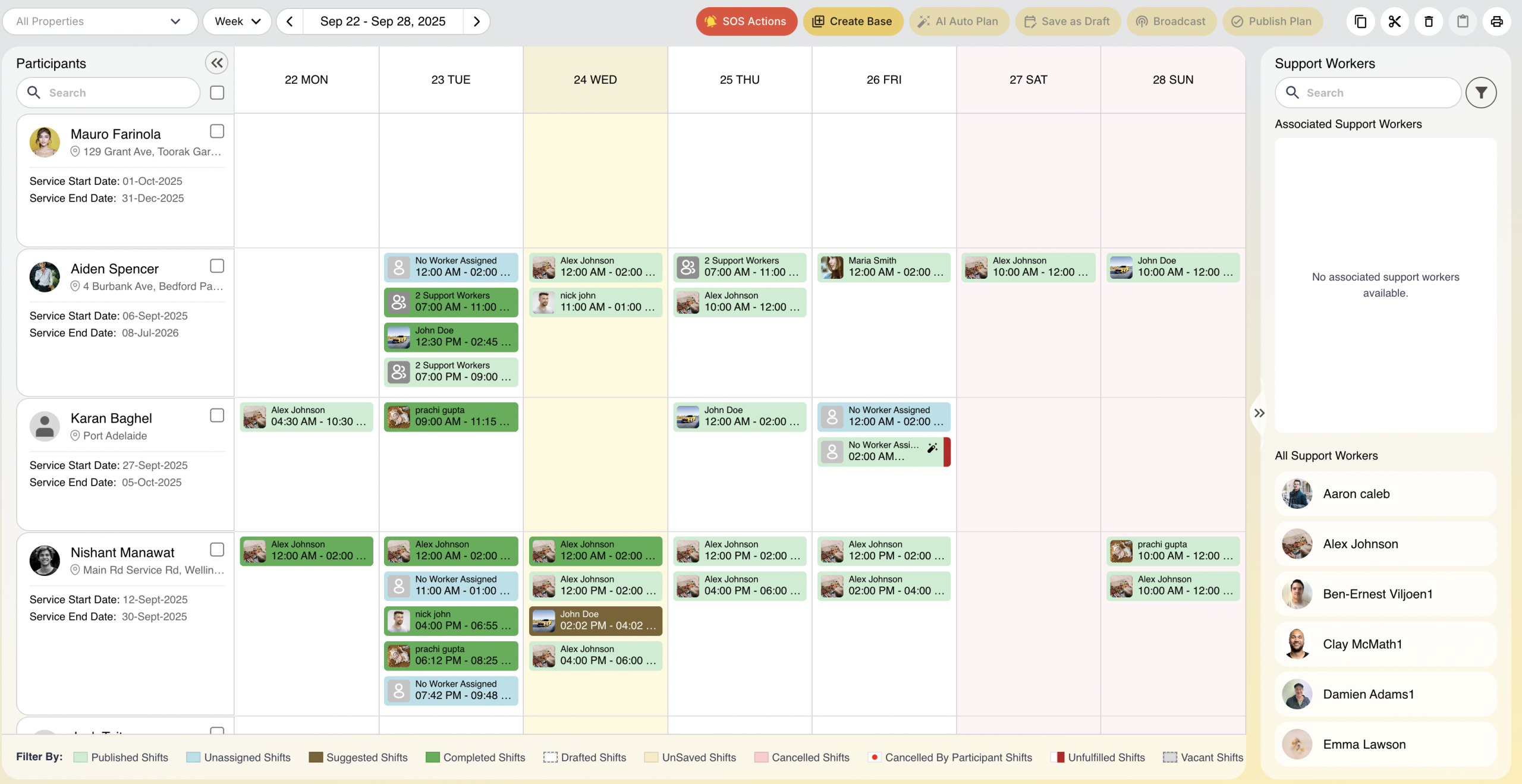Select the 22 MON column header
The image size is (1522, 784).
click(x=307, y=79)
